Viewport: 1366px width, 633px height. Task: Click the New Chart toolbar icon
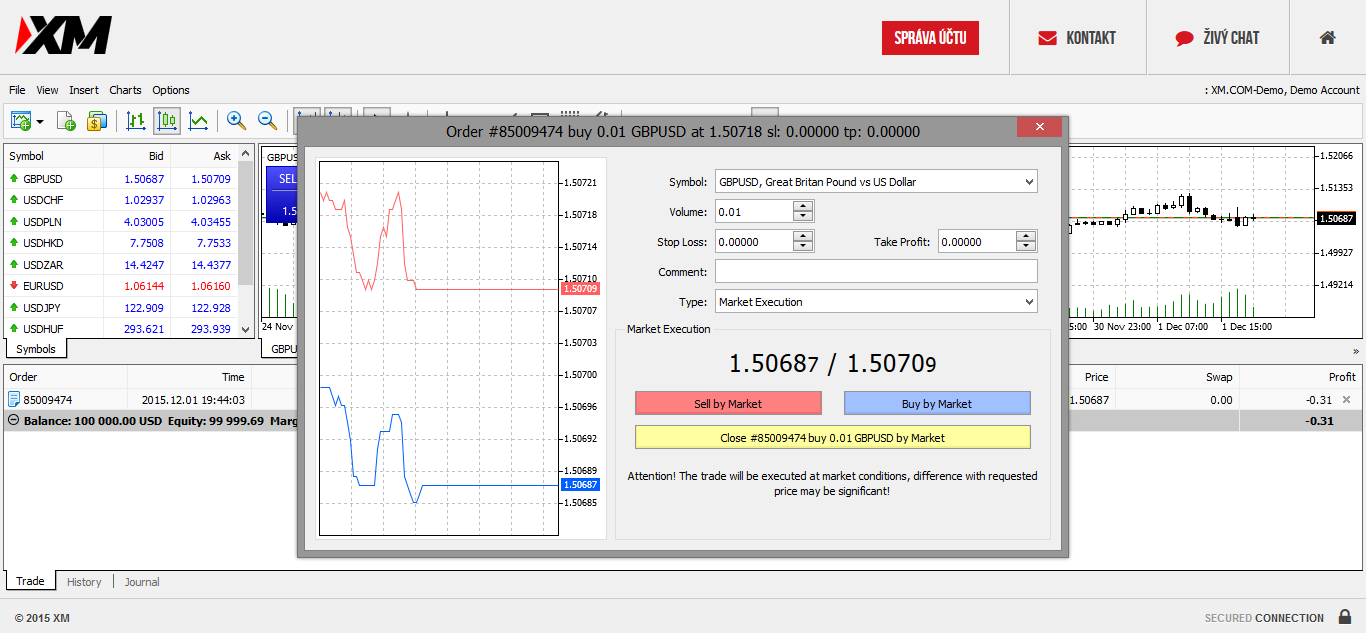(x=21, y=121)
